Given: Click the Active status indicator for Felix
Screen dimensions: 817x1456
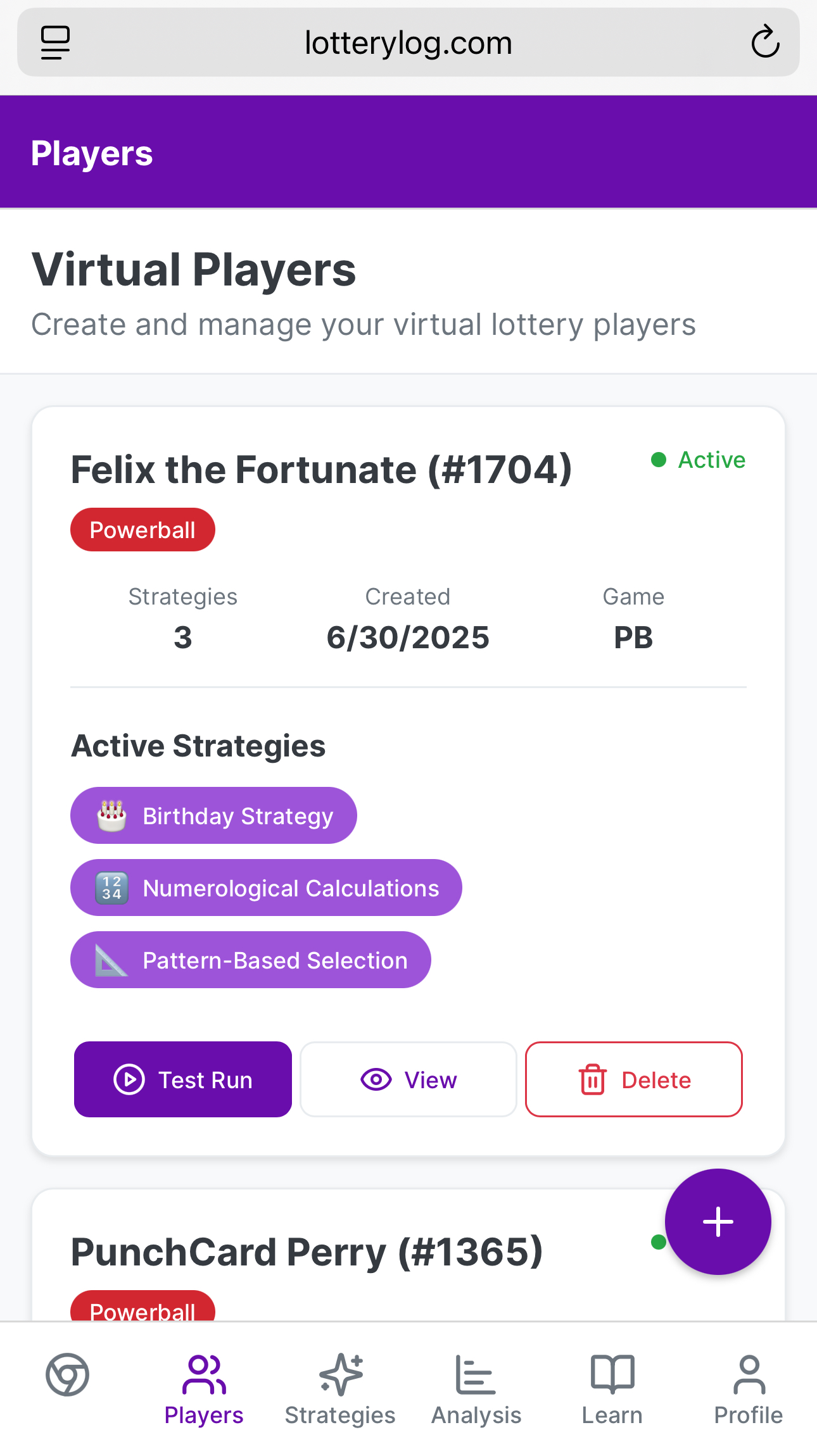Looking at the screenshot, I should tap(699, 460).
